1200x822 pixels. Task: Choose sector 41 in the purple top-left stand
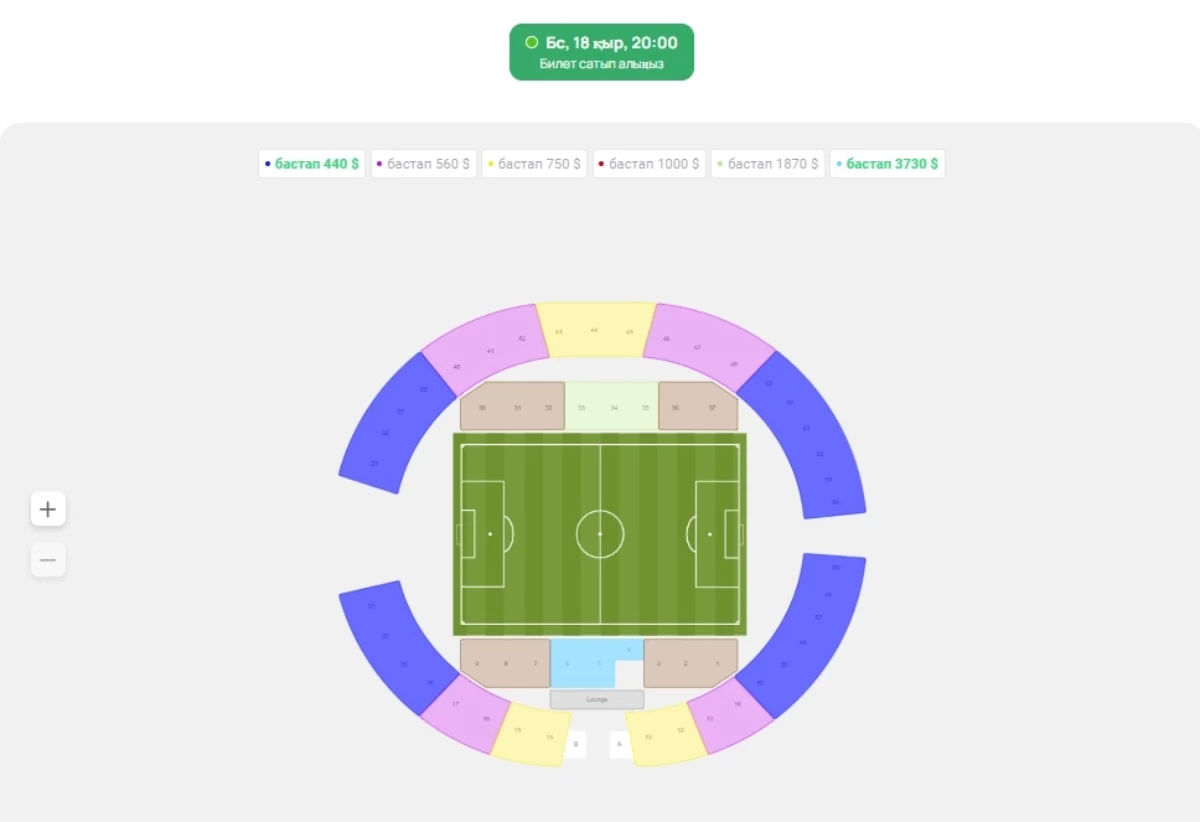(x=490, y=351)
